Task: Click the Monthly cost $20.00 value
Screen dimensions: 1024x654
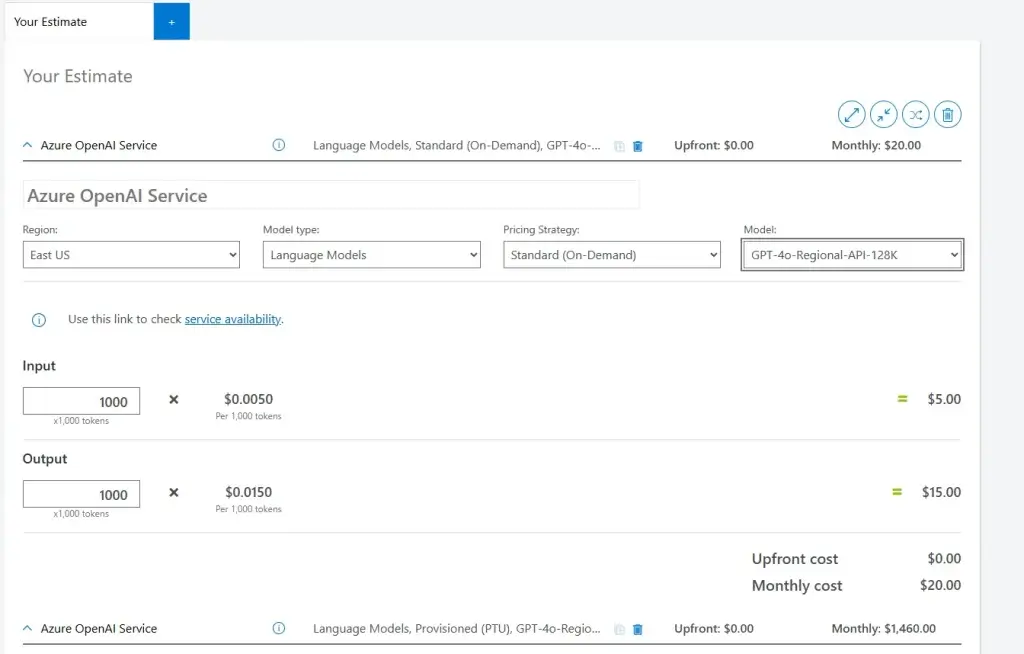Action: (940, 585)
